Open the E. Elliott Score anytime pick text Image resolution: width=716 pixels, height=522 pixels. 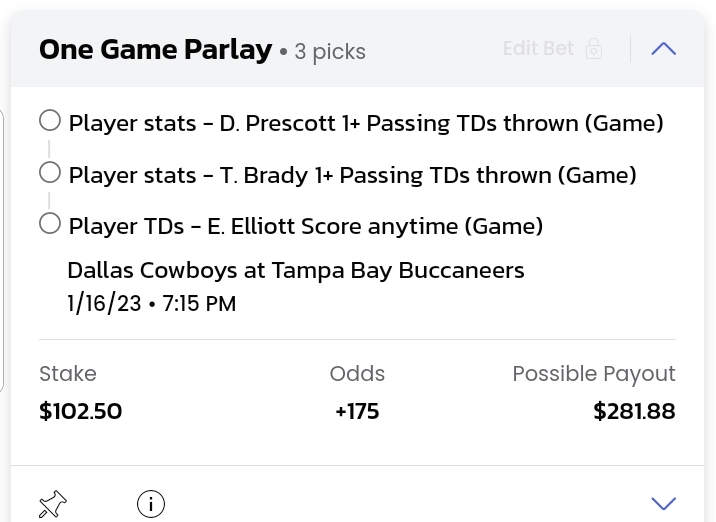[x=305, y=226]
